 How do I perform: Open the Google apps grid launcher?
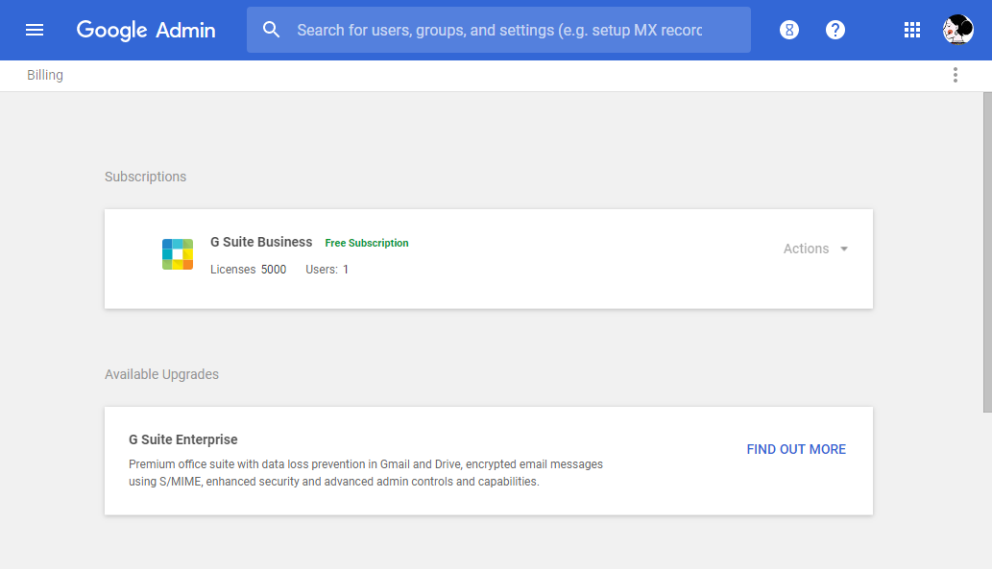click(x=912, y=30)
